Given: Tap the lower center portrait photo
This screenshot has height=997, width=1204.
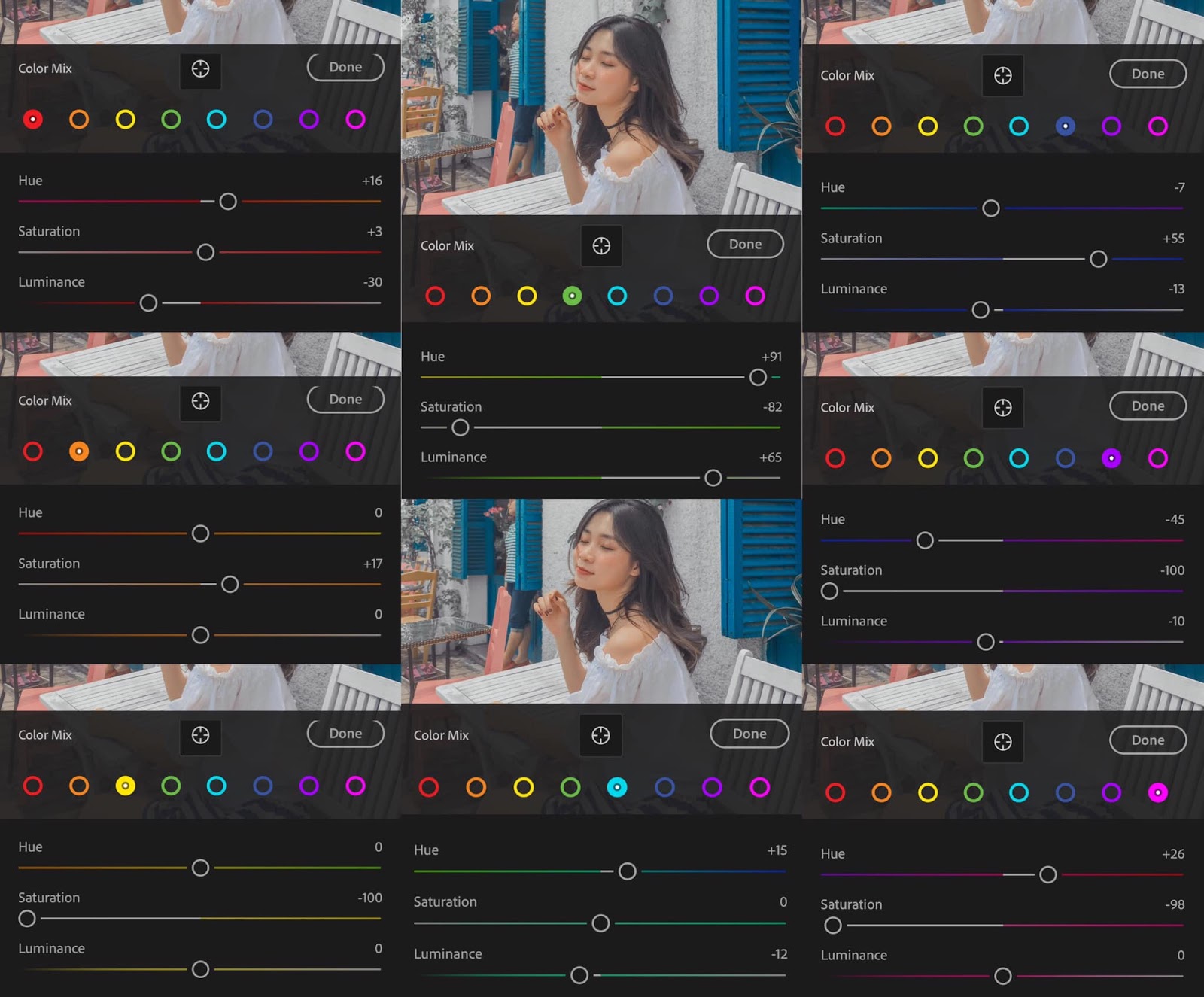Looking at the screenshot, I should coord(601,601).
